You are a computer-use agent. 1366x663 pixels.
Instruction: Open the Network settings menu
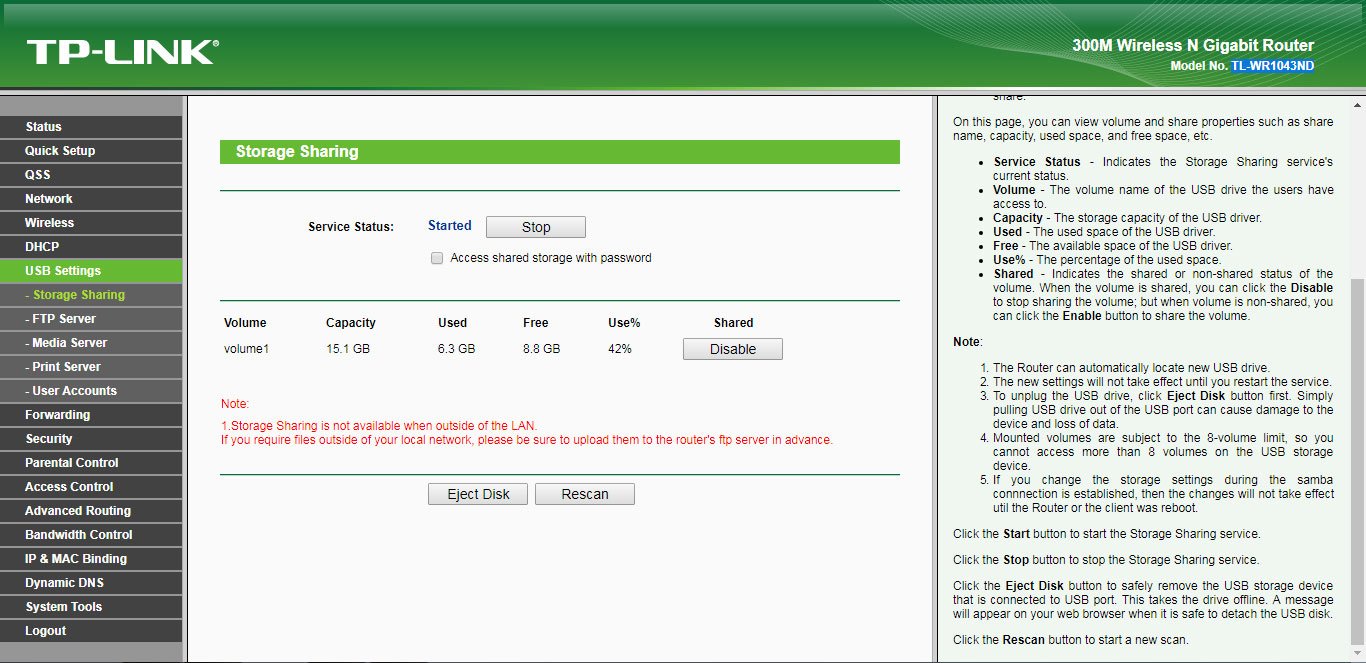click(x=49, y=199)
